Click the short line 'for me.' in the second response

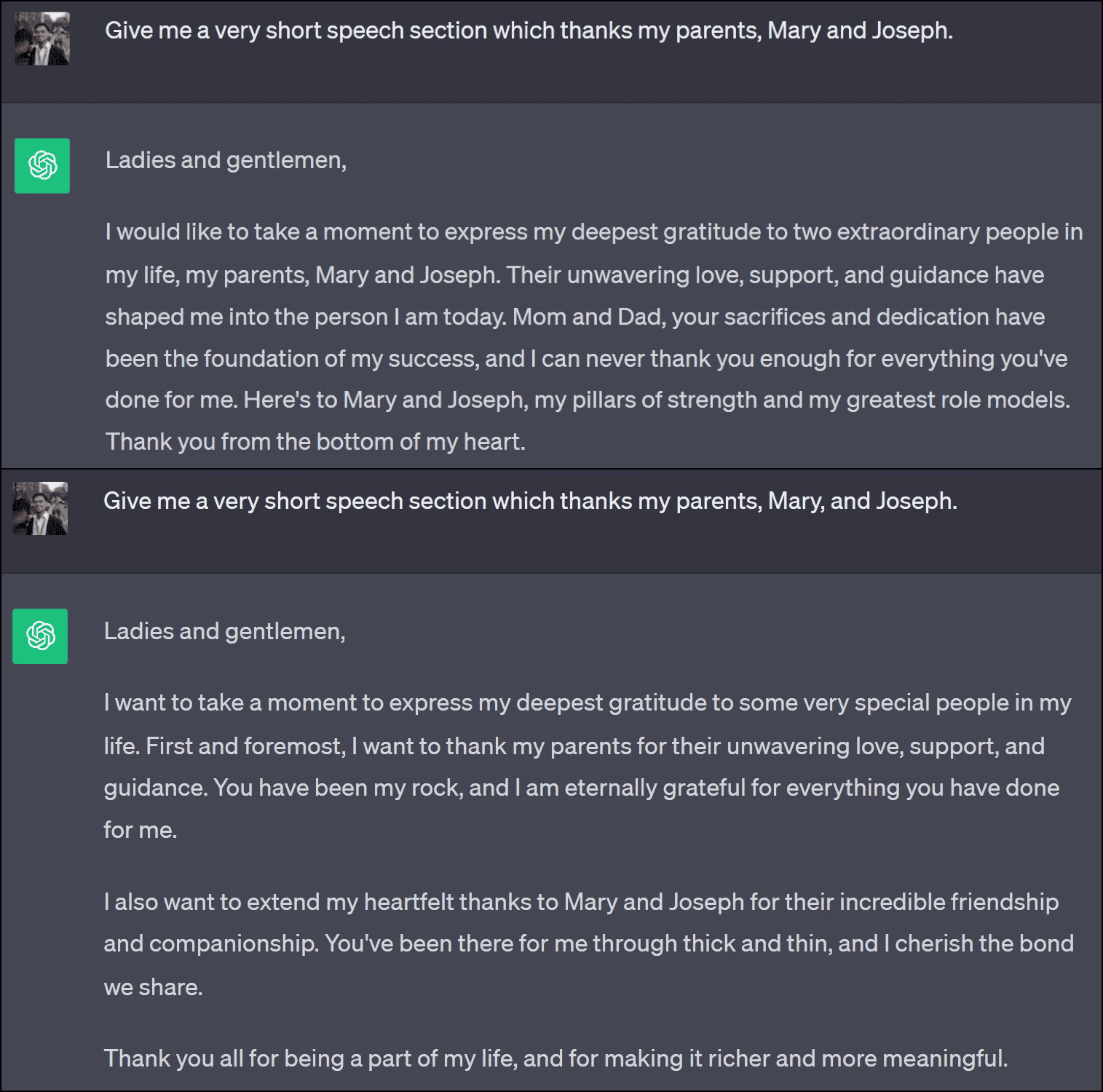click(x=140, y=830)
